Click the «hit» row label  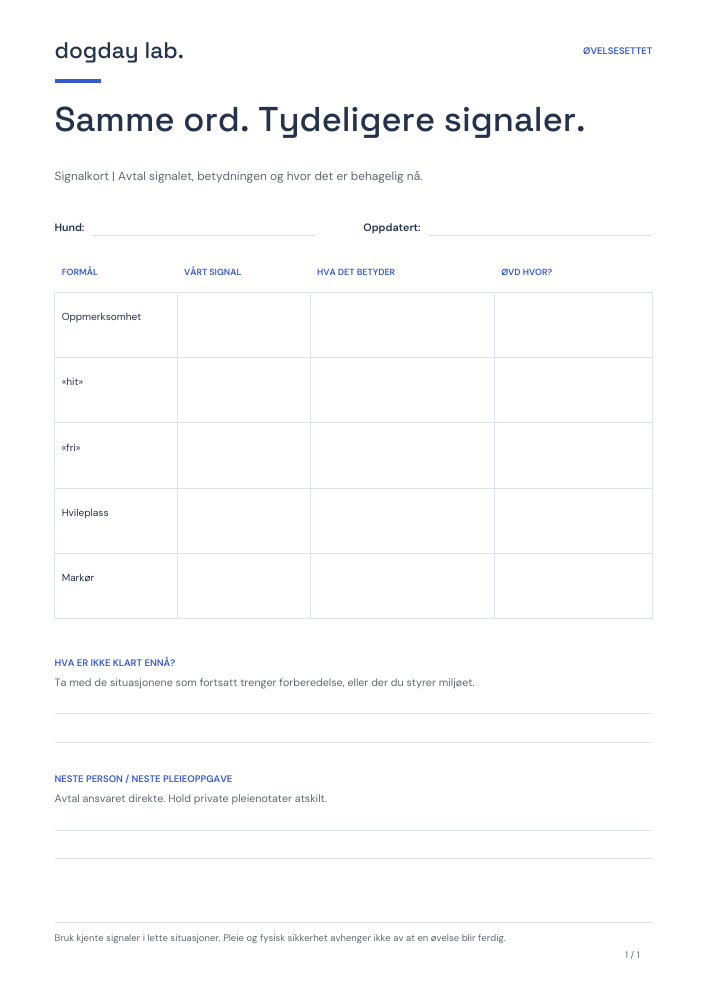pos(72,381)
